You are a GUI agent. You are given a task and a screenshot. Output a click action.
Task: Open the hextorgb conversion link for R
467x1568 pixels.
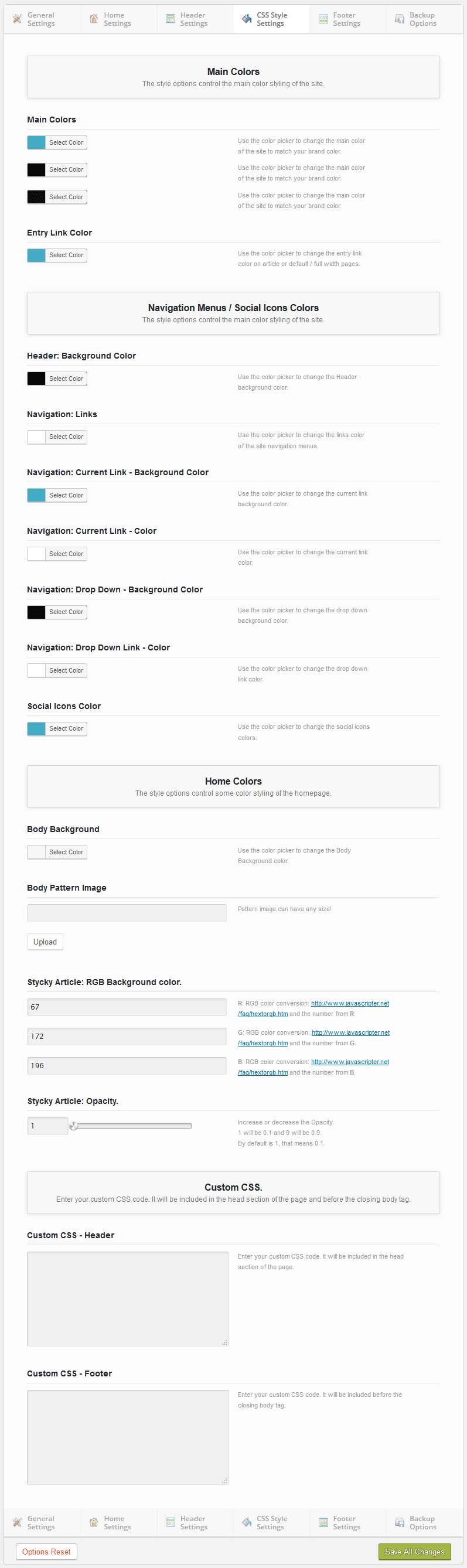pos(351,1003)
